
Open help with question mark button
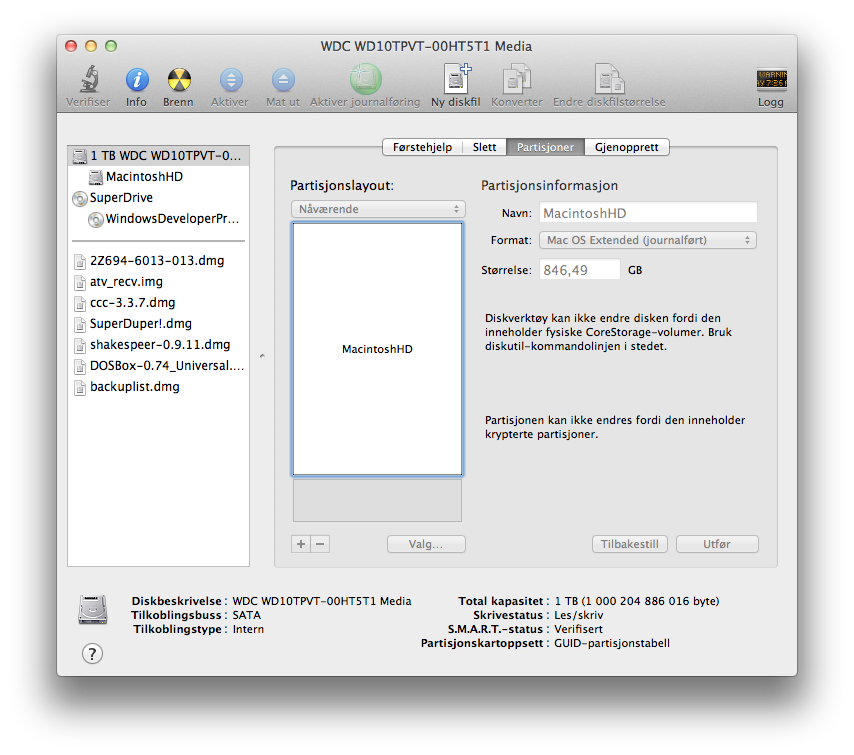pos(93,654)
